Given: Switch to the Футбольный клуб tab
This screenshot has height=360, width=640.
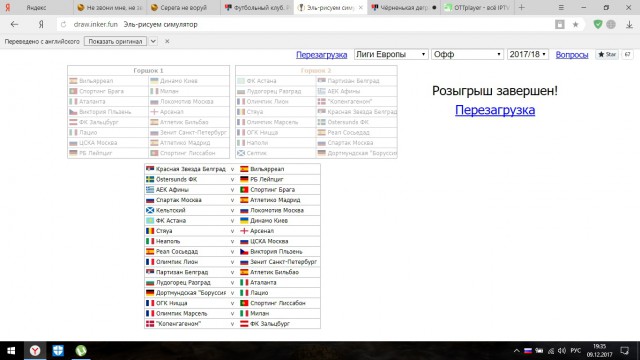Looking at the screenshot, I should coord(257,7).
